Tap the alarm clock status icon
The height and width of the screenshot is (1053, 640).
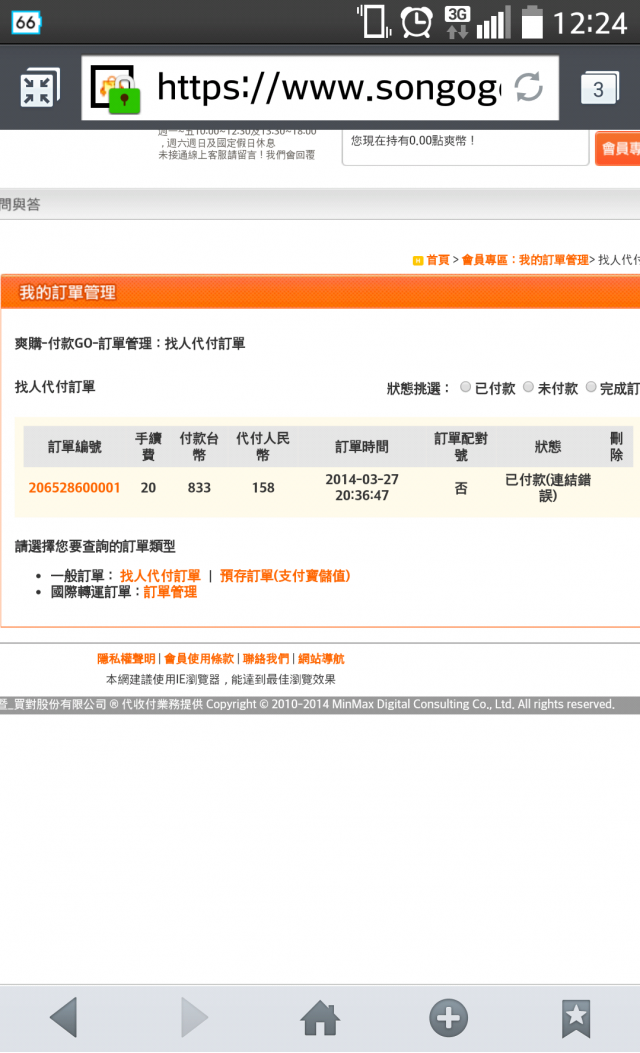416,22
